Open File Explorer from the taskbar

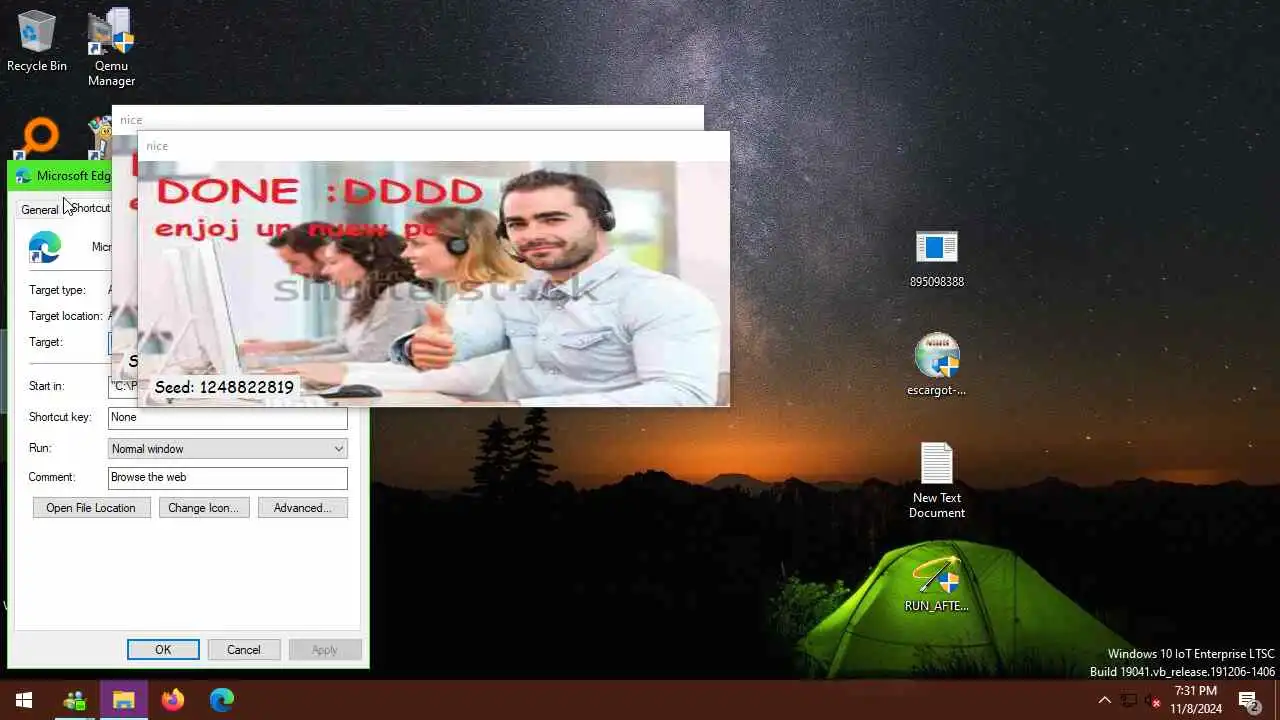123,700
